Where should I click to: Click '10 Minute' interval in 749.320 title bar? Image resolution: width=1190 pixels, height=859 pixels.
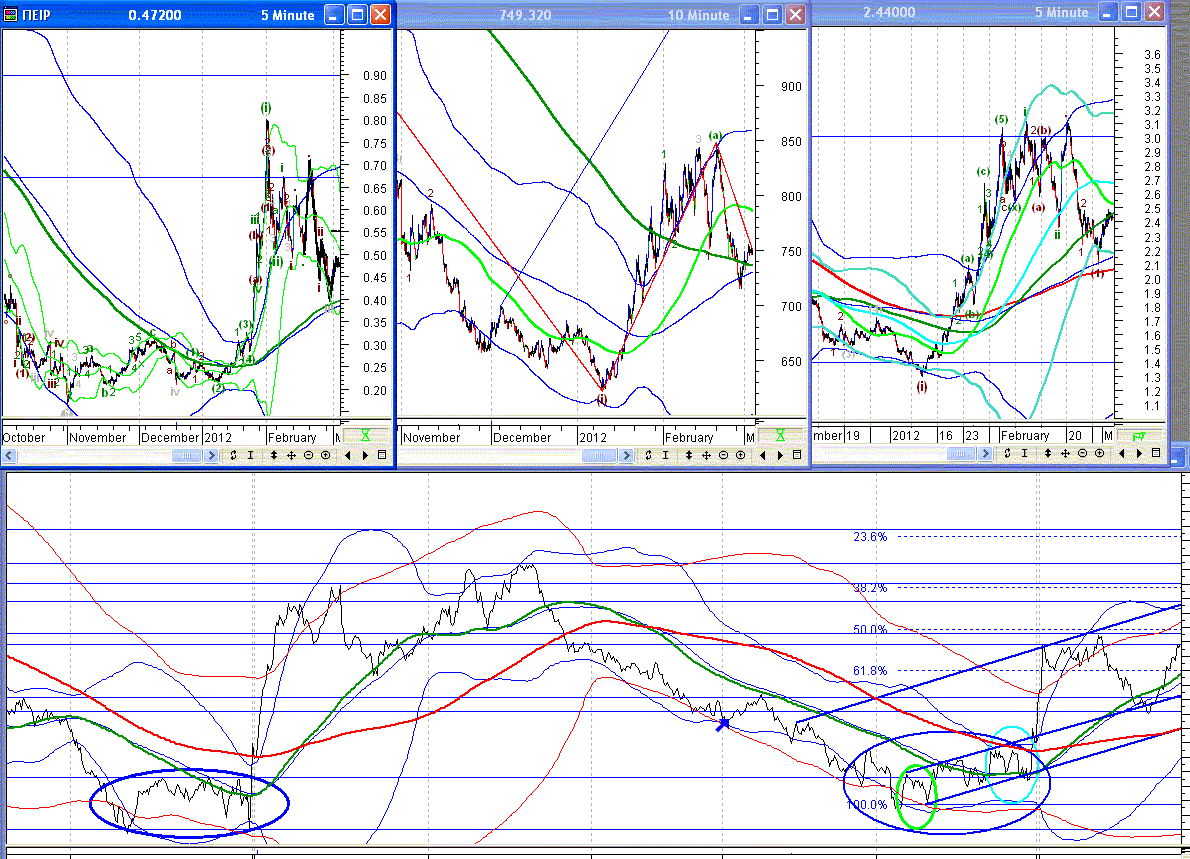(x=698, y=15)
